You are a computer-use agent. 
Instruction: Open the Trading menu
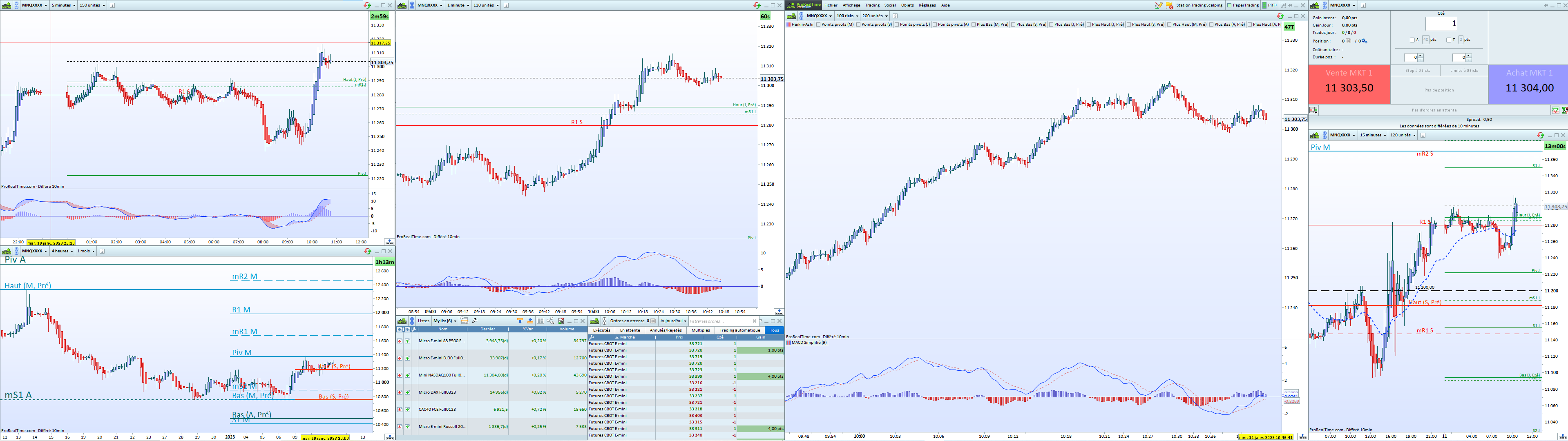pos(872,5)
